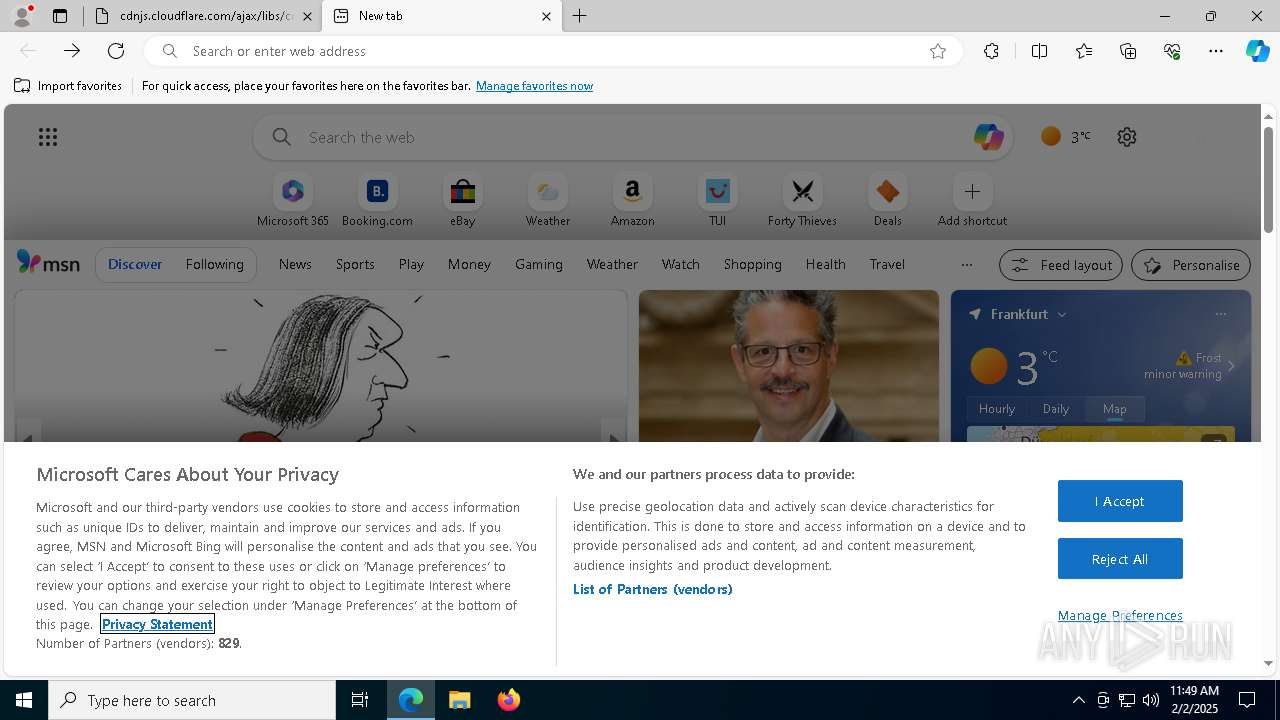Open Gaming category
This screenshot has width=1280, height=720.
tap(539, 264)
